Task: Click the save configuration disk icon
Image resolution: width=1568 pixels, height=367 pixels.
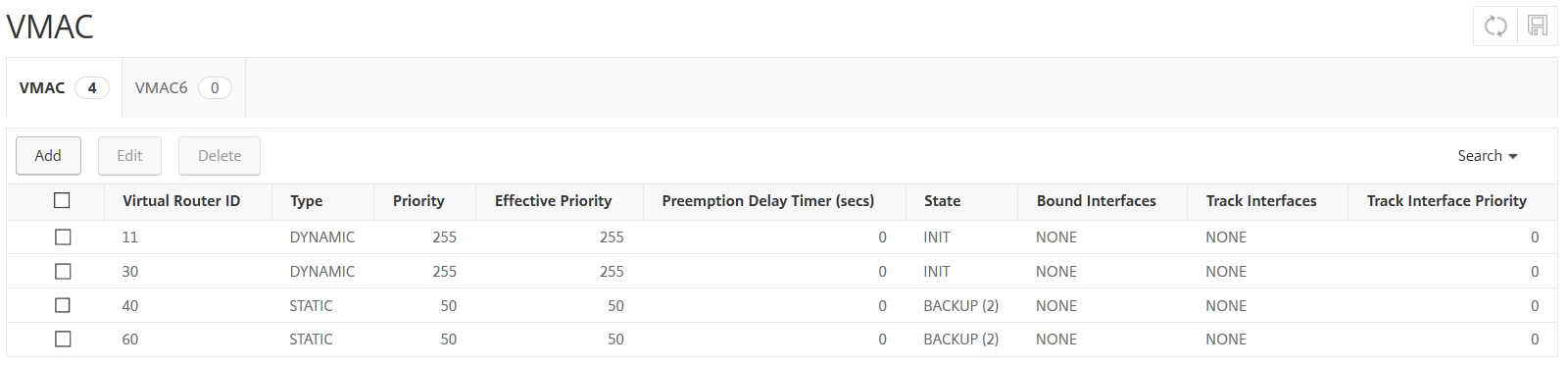Action: [1537, 26]
